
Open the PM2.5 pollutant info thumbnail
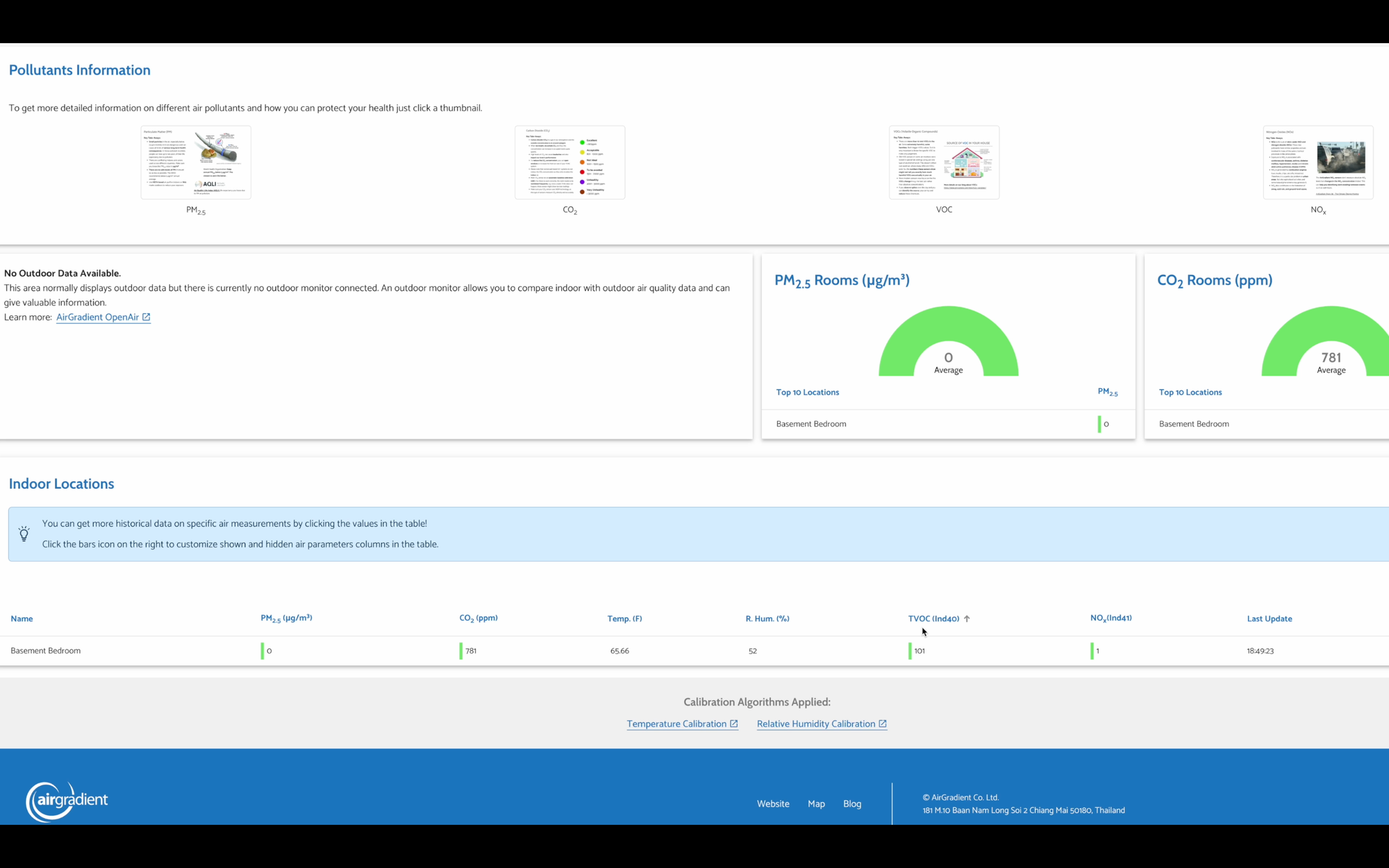[196, 162]
